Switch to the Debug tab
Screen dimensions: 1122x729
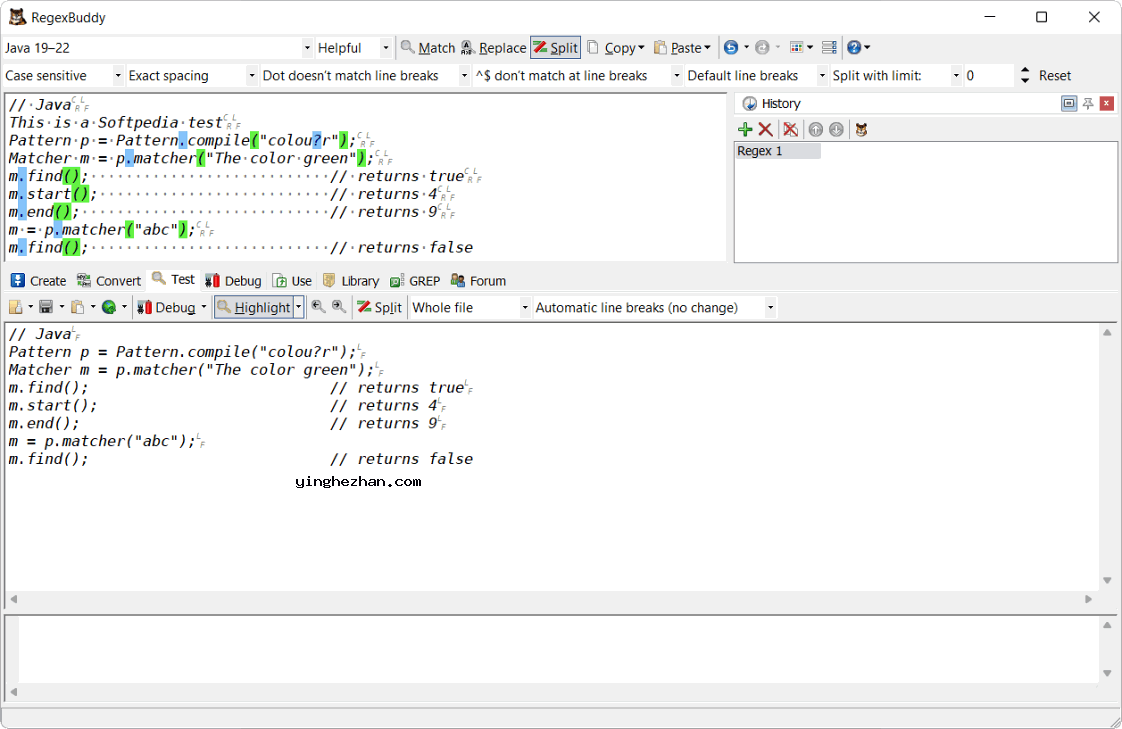pos(233,280)
